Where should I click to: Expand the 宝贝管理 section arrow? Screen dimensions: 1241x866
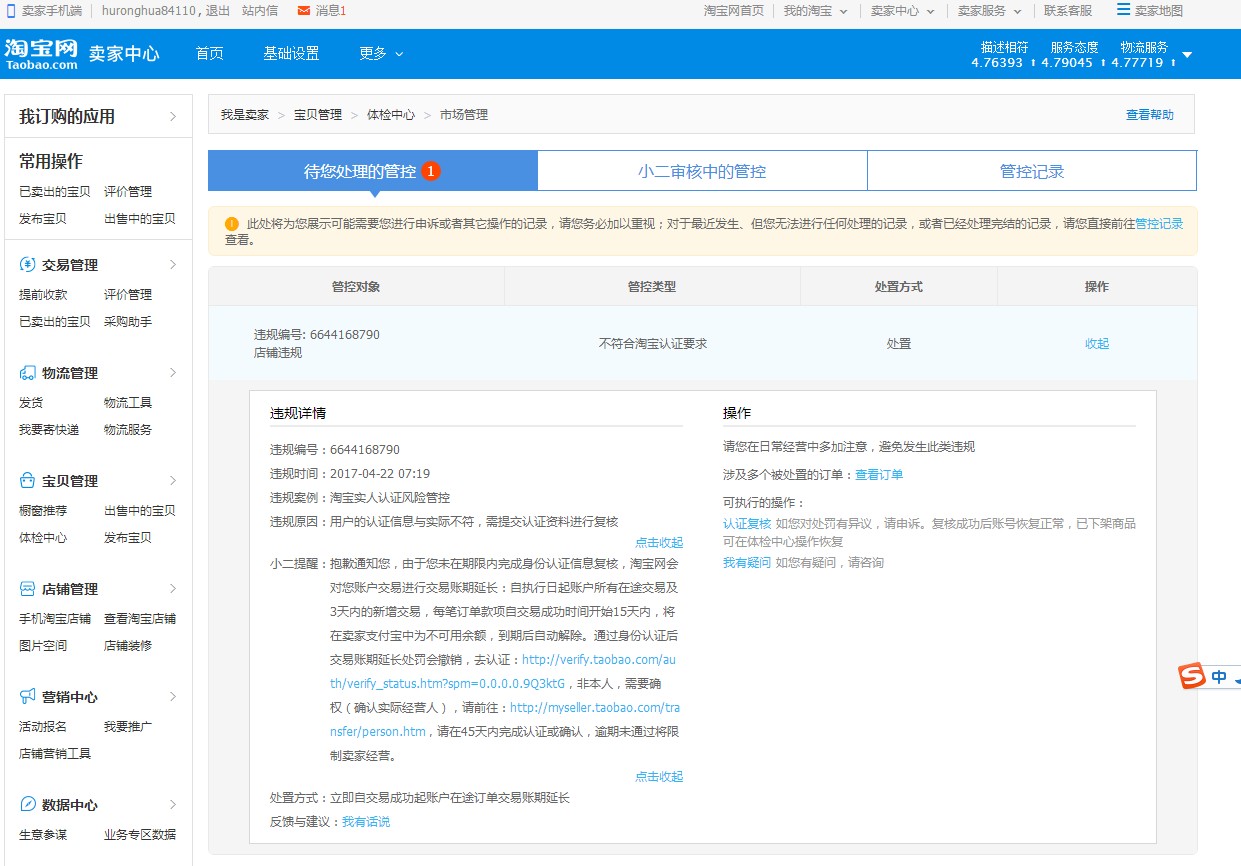(173, 481)
